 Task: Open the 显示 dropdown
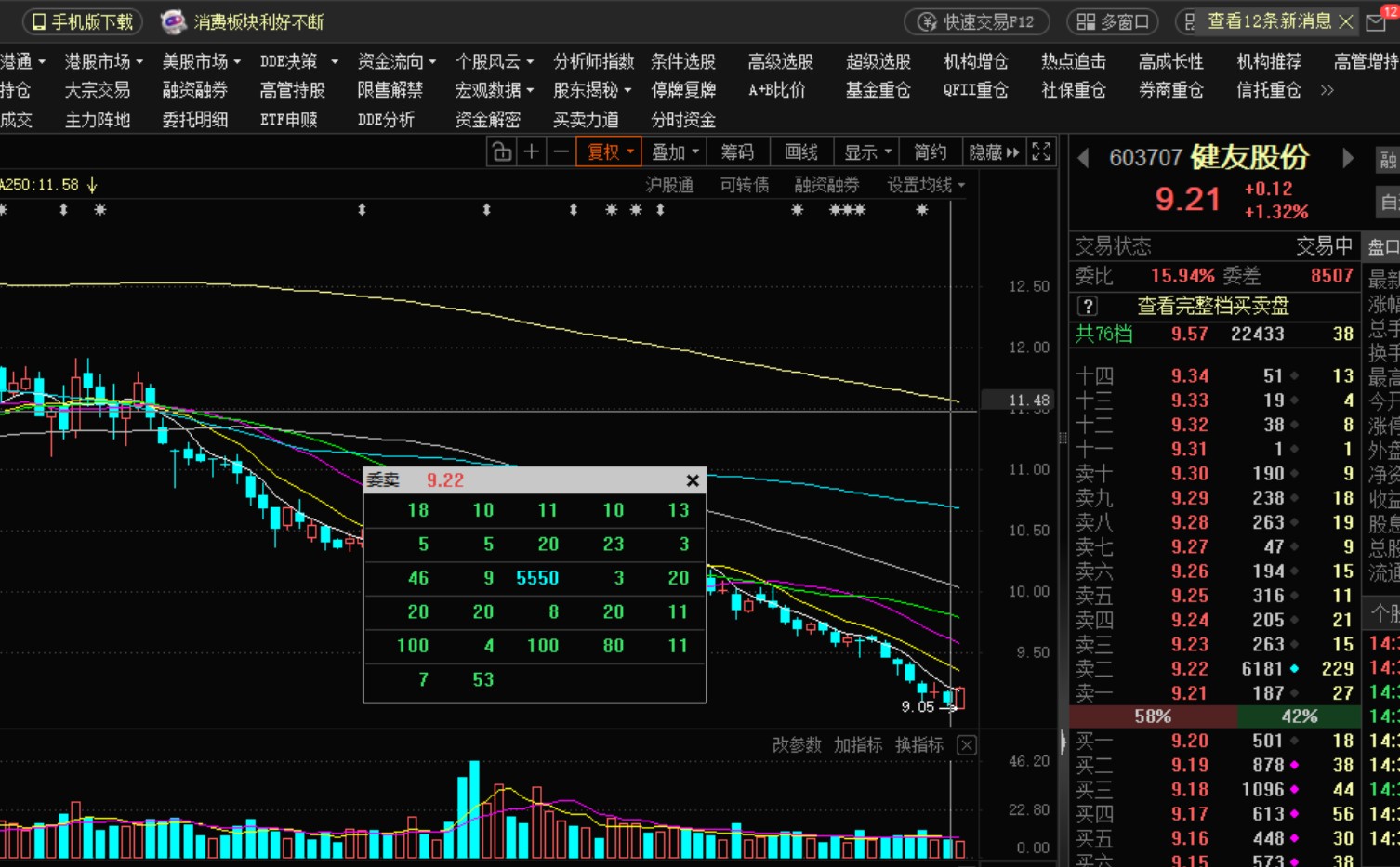tap(868, 151)
